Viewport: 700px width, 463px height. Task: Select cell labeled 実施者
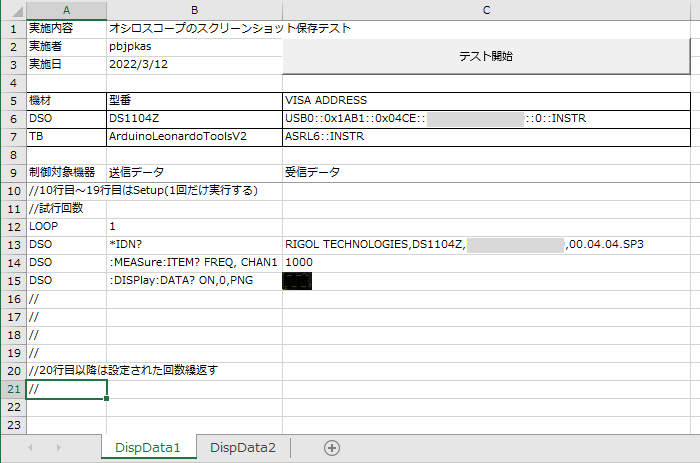pos(67,47)
